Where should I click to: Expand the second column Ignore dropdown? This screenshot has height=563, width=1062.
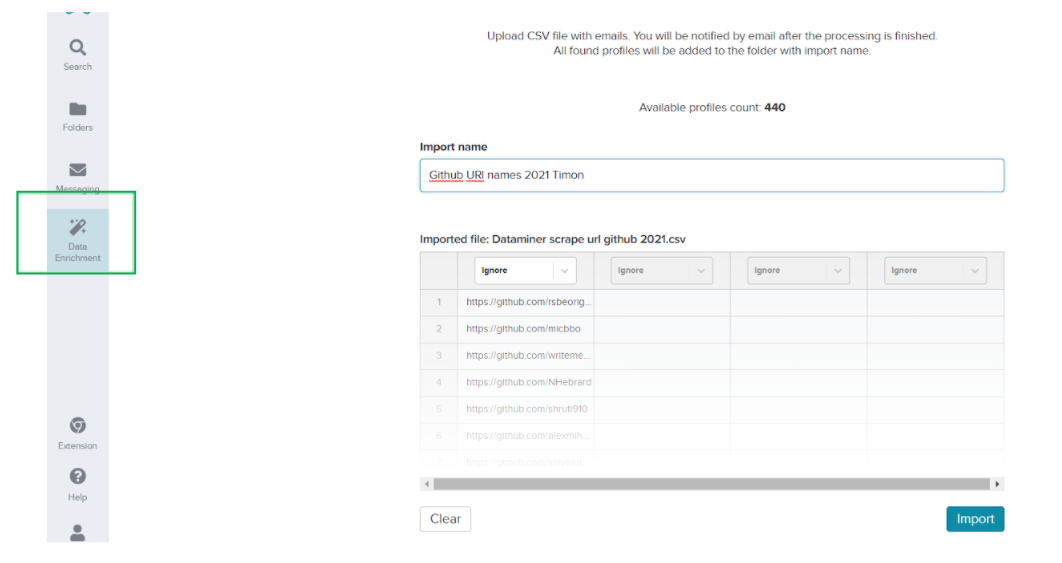(x=662, y=270)
